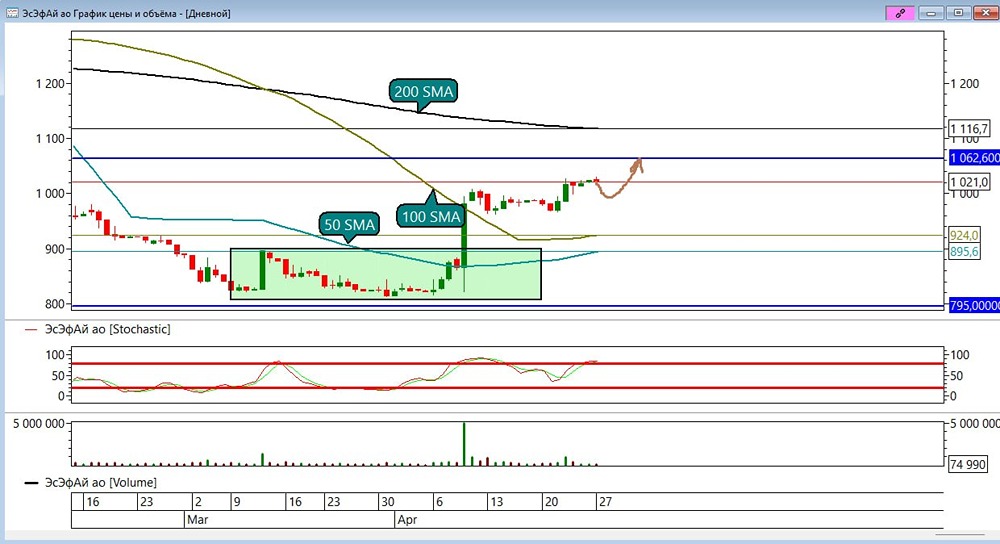Click the Apr month label on time axis
Image resolution: width=1000 pixels, height=544 pixels.
tap(408, 520)
